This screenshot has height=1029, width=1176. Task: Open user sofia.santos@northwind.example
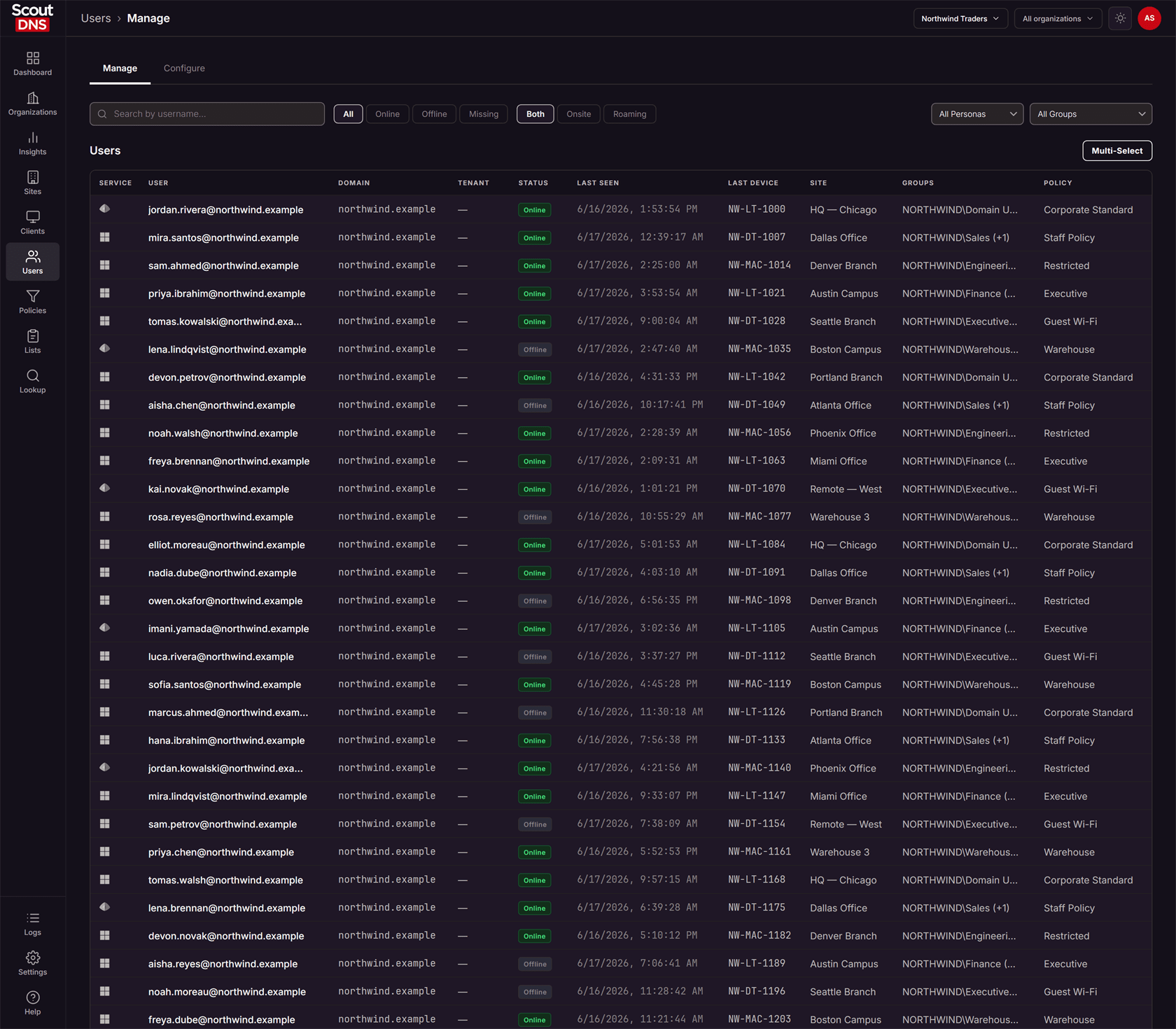[x=225, y=685]
